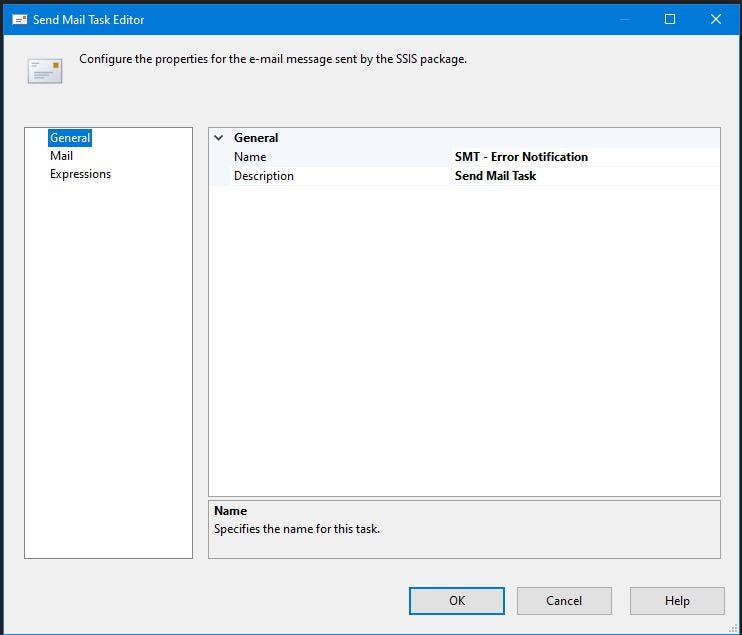Open the Expressions page
Image resolution: width=742 pixels, height=635 pixels.
click(x=80, y=174)
